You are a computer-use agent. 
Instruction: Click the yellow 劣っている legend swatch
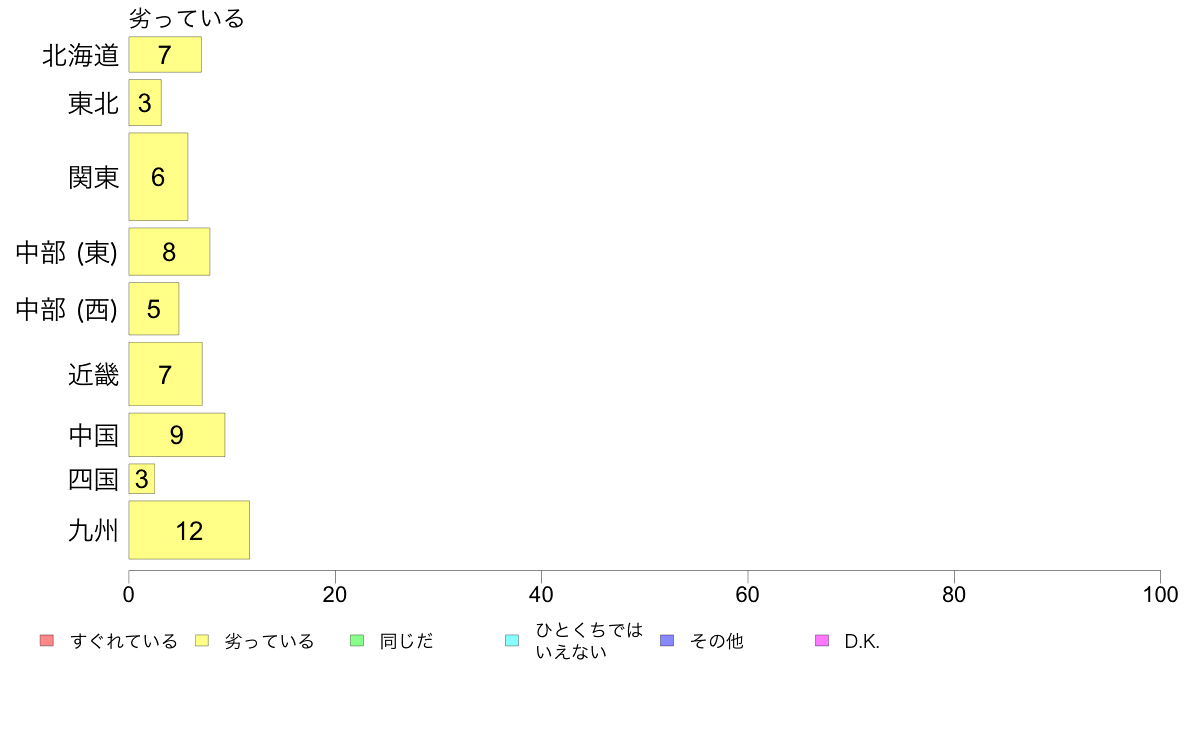[202, 640]
